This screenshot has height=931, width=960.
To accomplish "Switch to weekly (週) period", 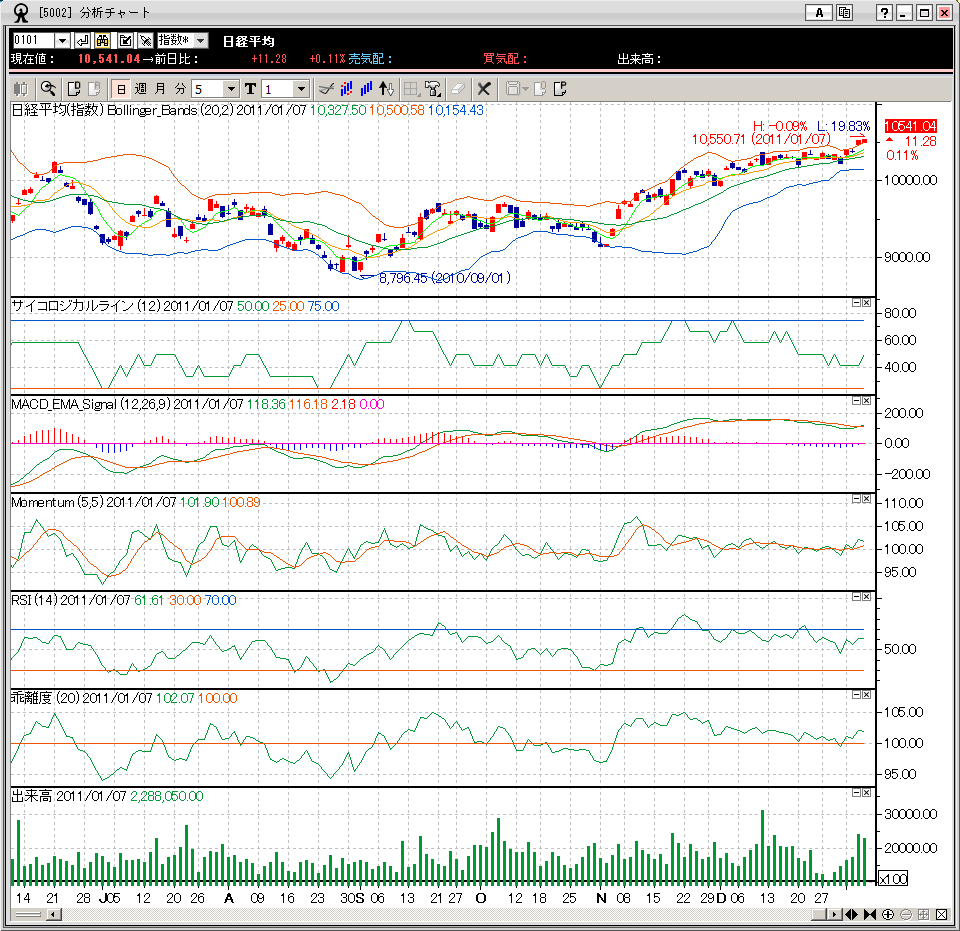I will [x=140, y=88].
